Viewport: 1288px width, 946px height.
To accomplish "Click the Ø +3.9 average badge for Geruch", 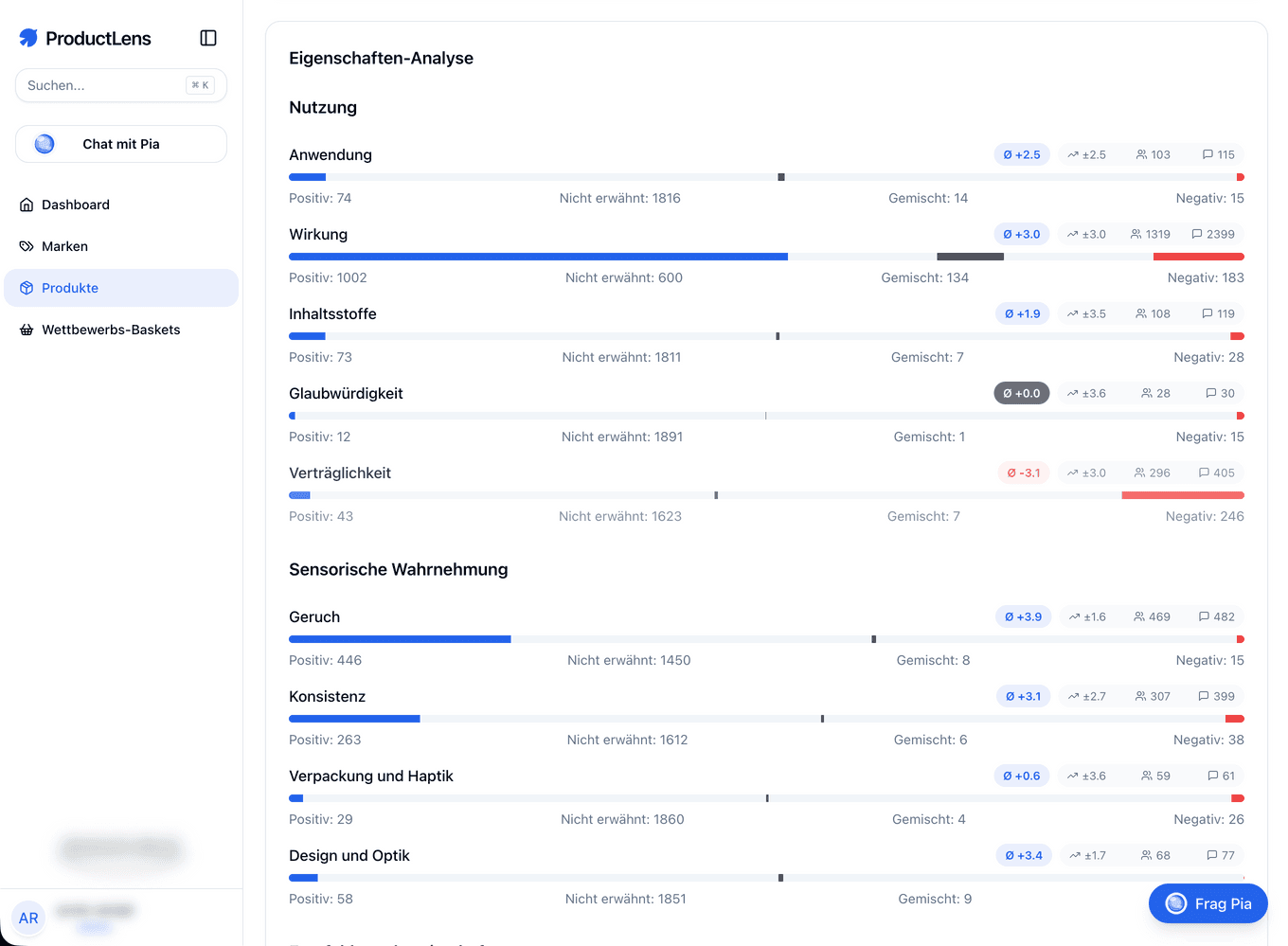I will (1023, 616).
